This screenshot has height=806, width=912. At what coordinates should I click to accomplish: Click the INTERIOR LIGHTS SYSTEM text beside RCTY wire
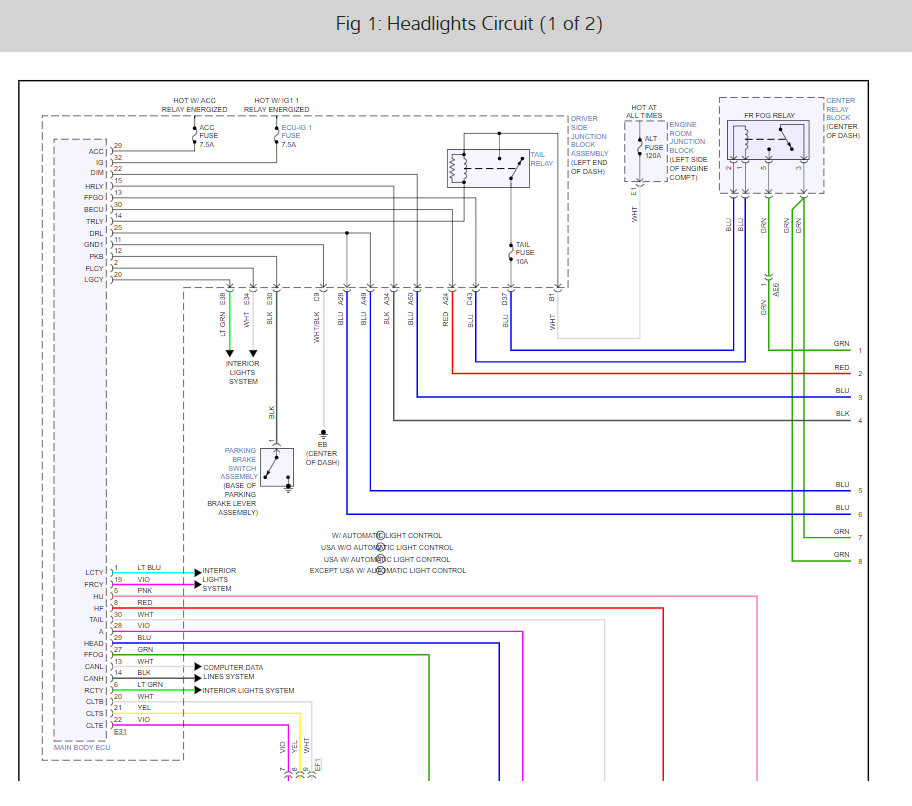coord(248,690)
